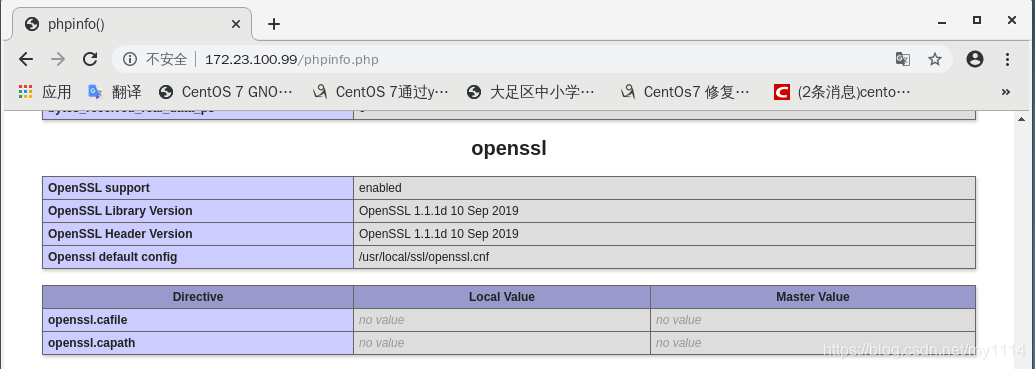Reload the phpinfo page
The height and width of the screenshot is (369, 1035).
tap(90, 59)
